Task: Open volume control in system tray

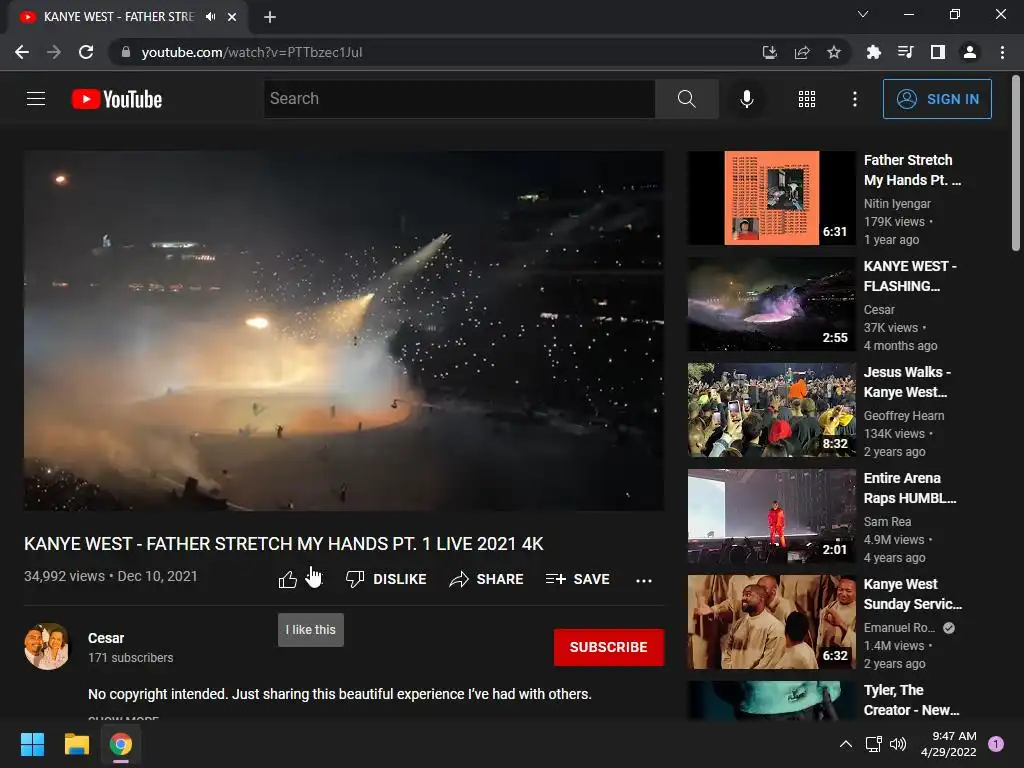Action: (898, 744)
